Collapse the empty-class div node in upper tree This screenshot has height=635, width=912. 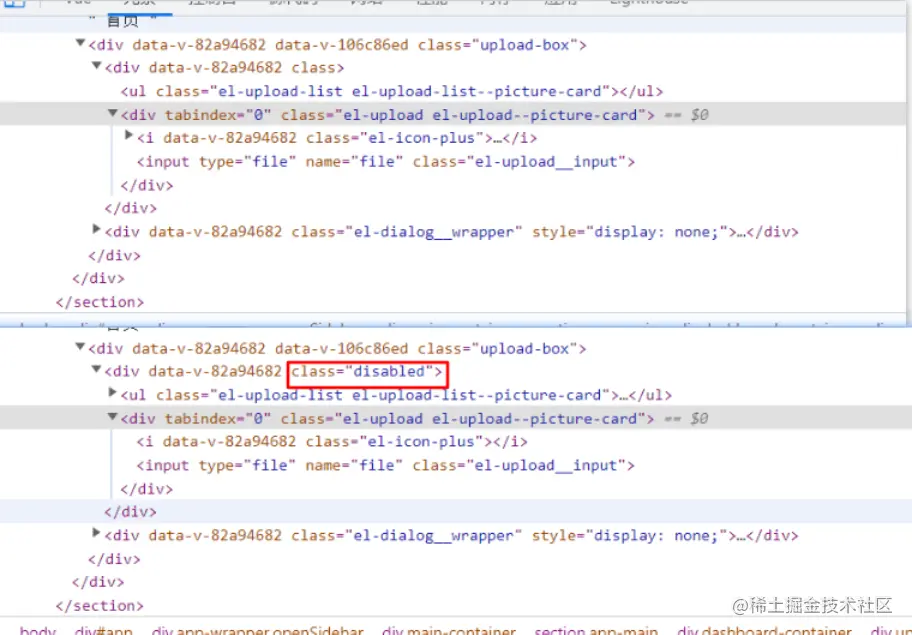coord(97,66)
